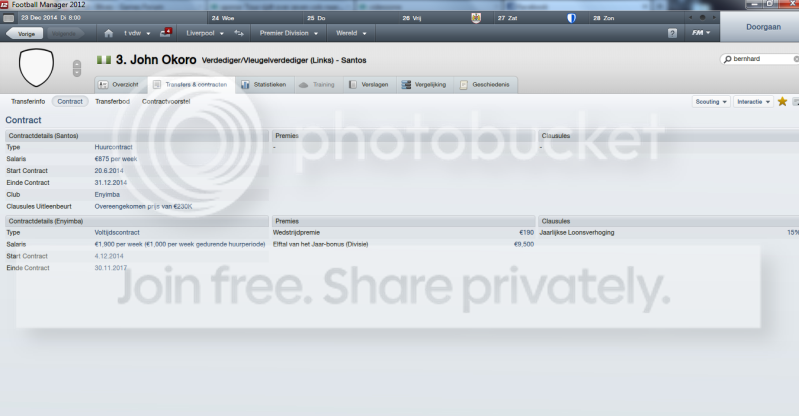Go back with the Vorige button
Viewport: 799px width, 416px height.
(x=24, y=34)
